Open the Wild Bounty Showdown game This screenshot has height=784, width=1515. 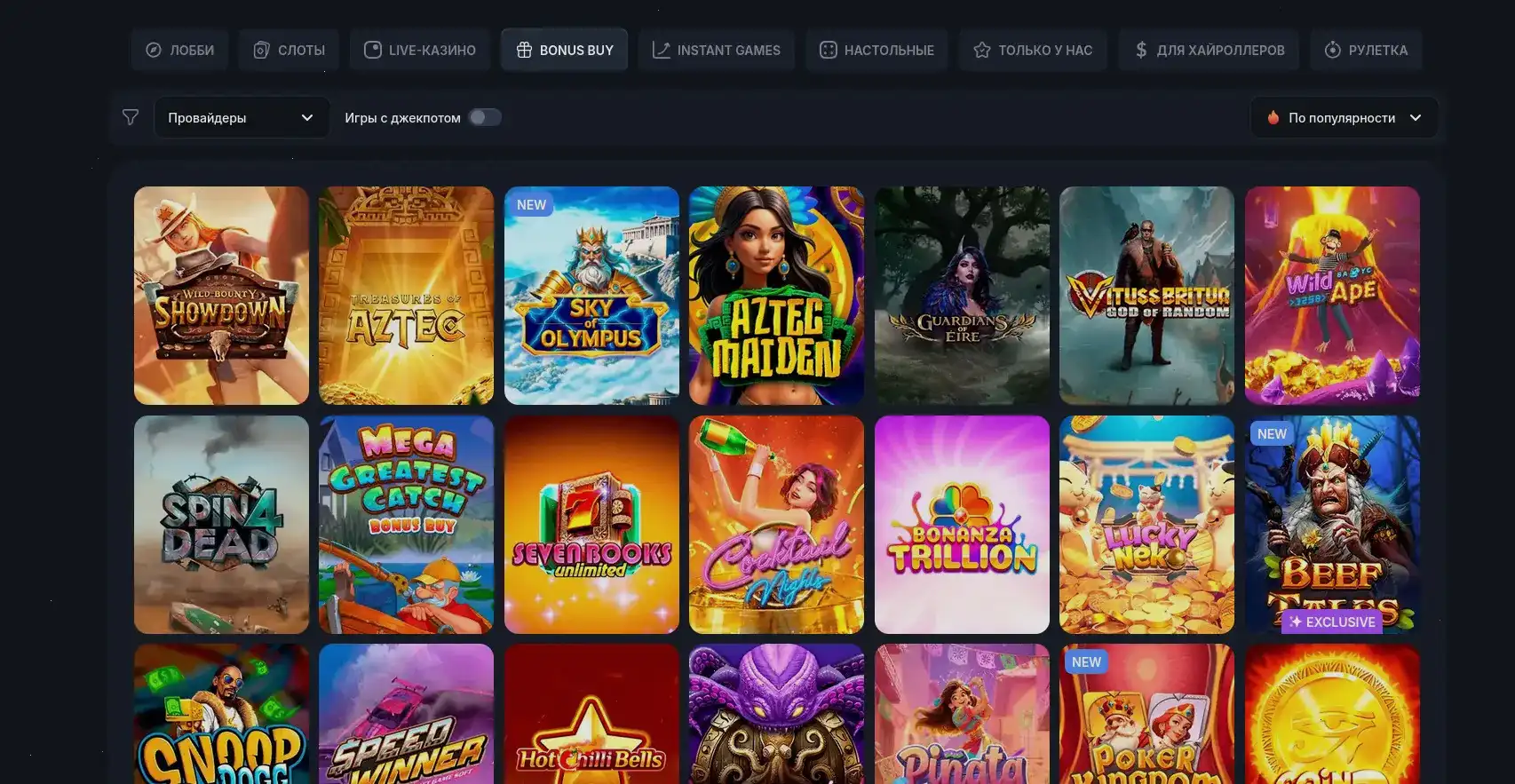pyautogui.click(x=221, y=296)
